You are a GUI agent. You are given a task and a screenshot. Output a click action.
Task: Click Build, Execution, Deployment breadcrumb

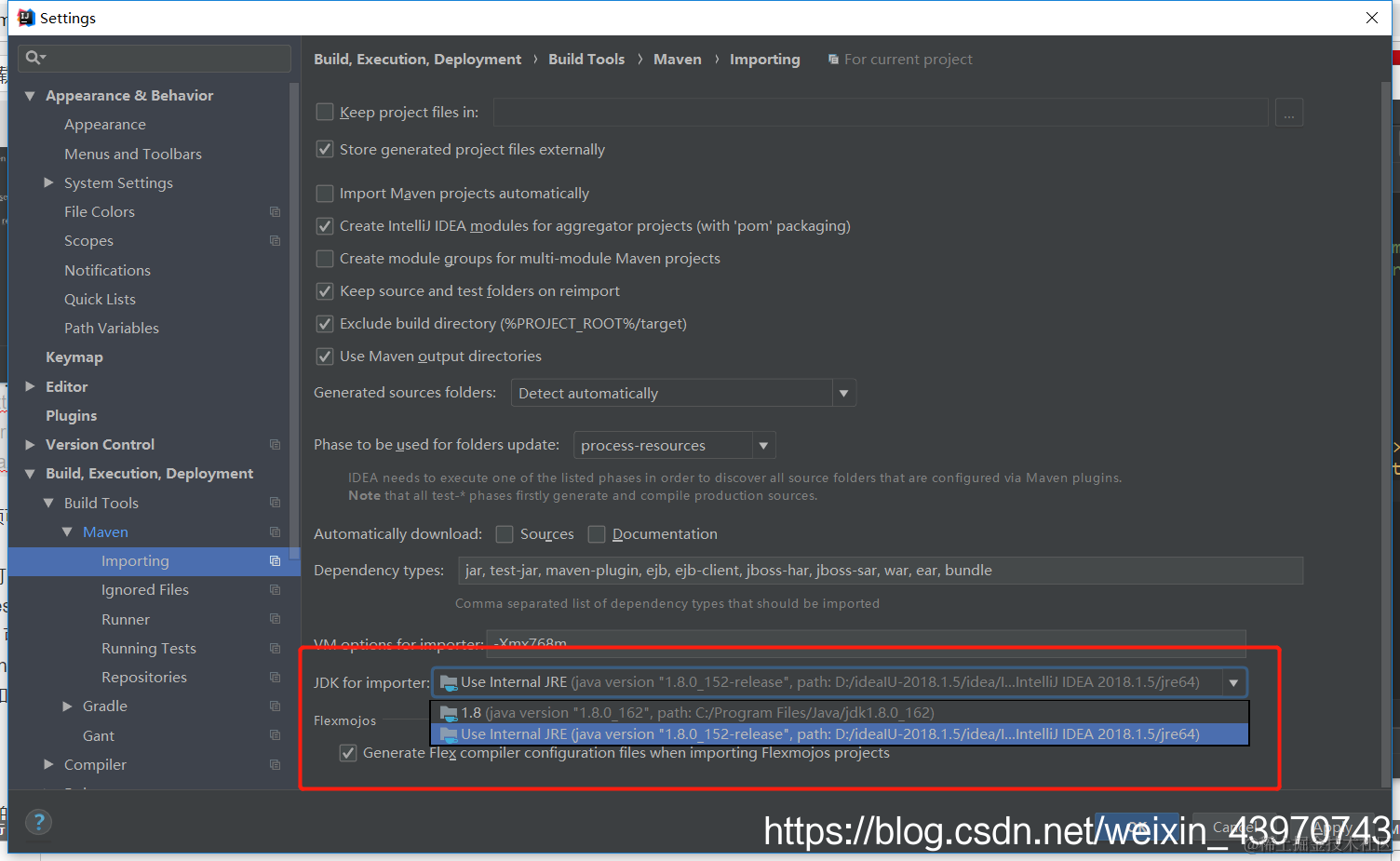[x=417, y=59]
